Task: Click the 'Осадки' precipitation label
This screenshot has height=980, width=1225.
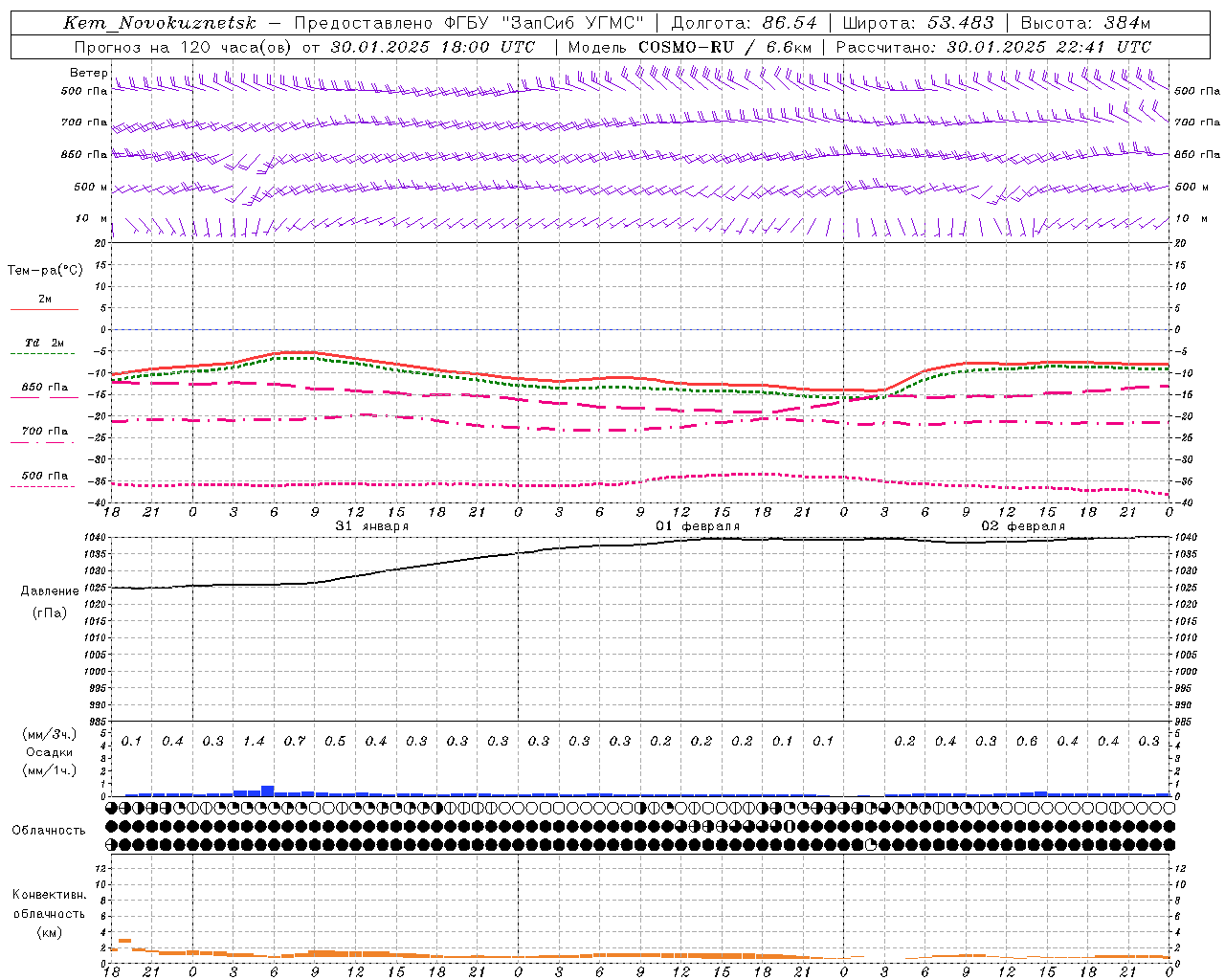Action: [x=50, y=752]
